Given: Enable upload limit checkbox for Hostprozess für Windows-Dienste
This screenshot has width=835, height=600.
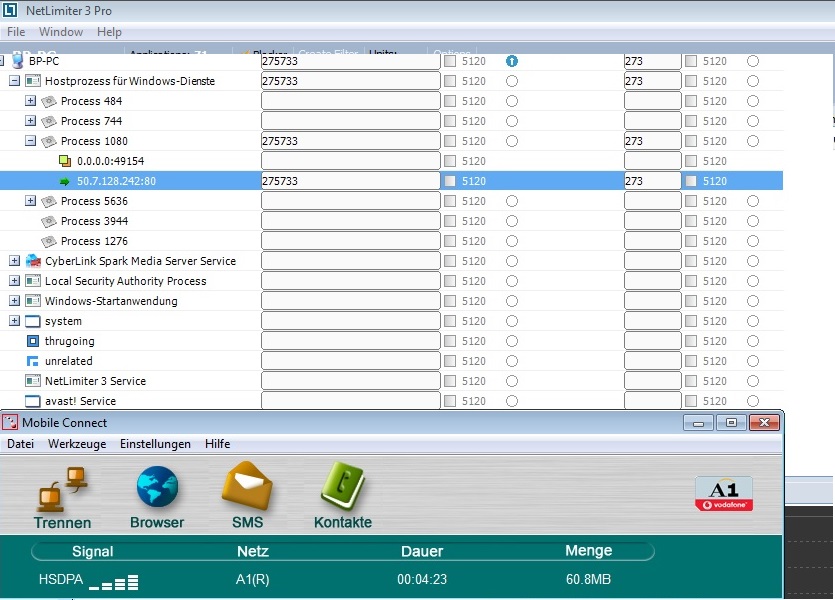Looking at the screenshot, I should click(x=691, y=81).
